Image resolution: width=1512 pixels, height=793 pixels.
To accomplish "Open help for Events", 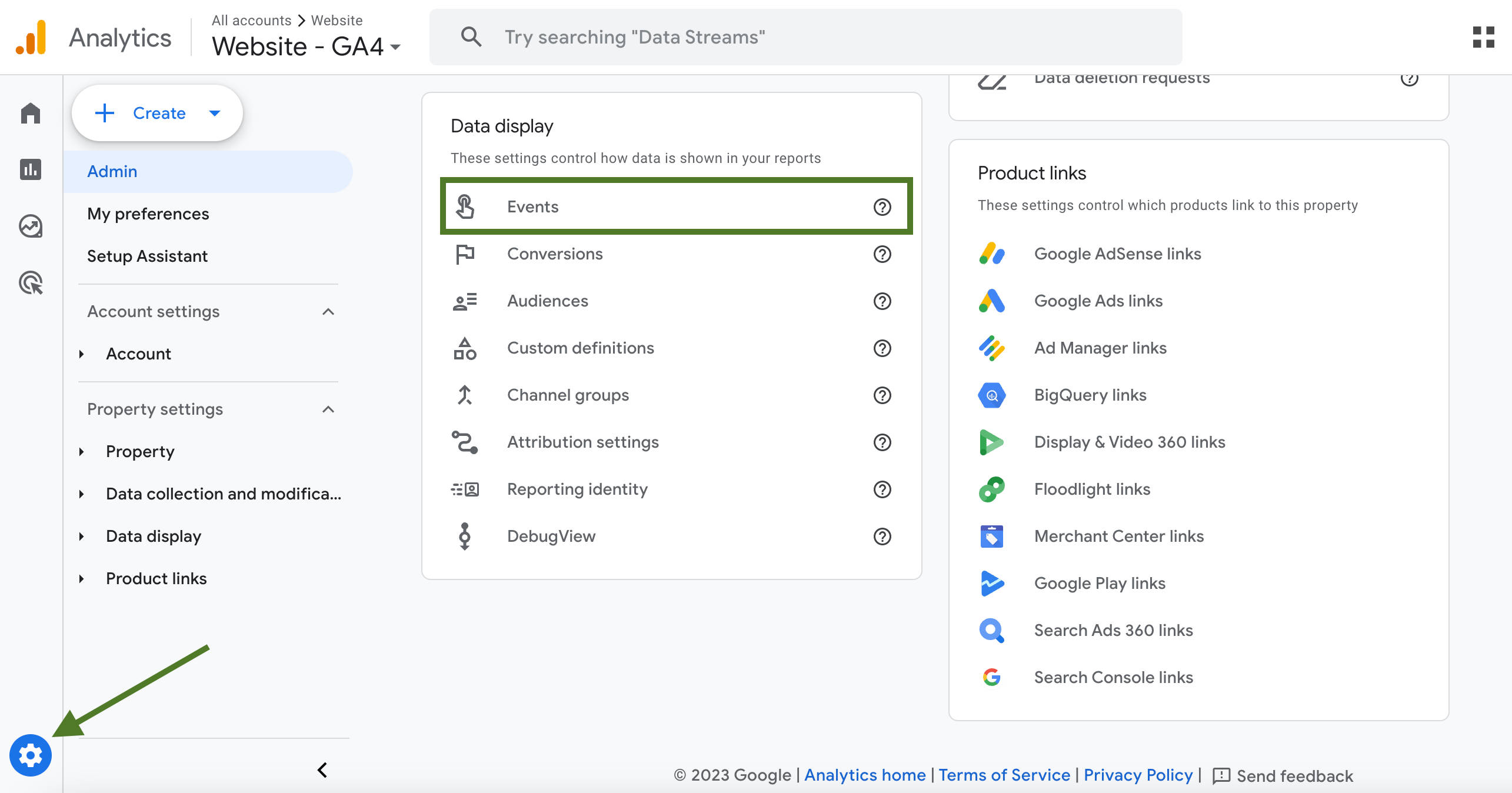I will point(882,206).
